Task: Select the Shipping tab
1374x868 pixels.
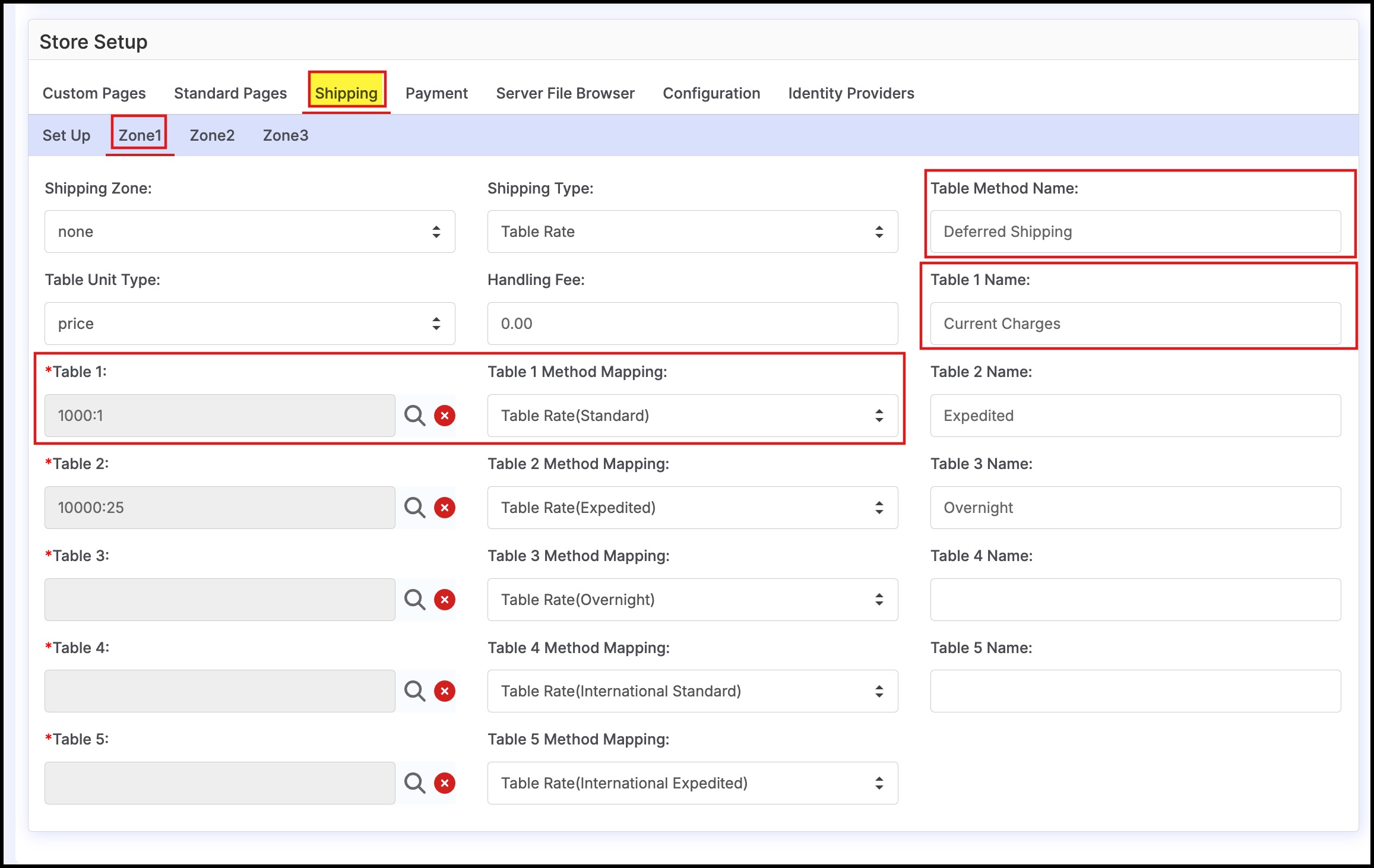Action: coord(347,93)
